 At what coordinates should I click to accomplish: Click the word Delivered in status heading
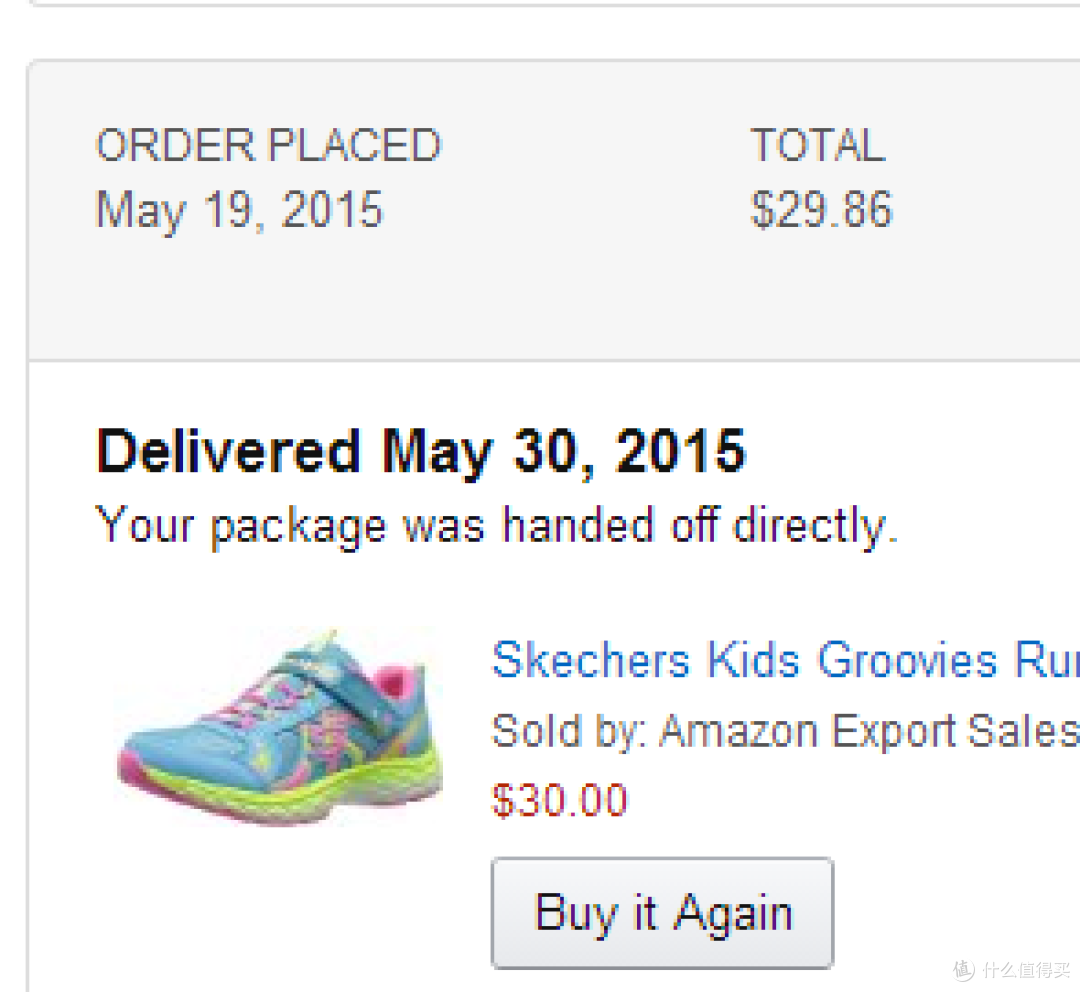[x=228, y=451]
